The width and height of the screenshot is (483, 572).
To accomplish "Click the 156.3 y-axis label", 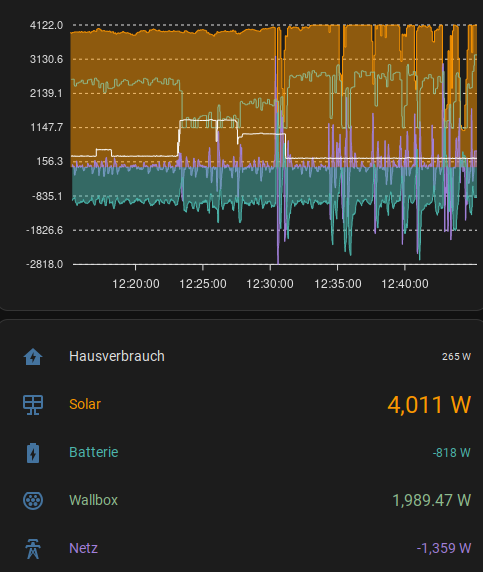I will point(50,161).
